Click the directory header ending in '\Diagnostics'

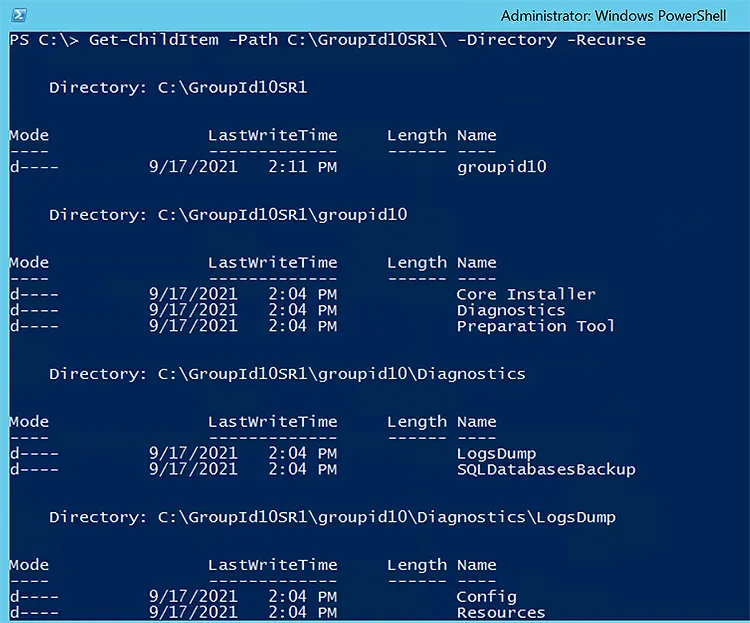tap(287, 374)
